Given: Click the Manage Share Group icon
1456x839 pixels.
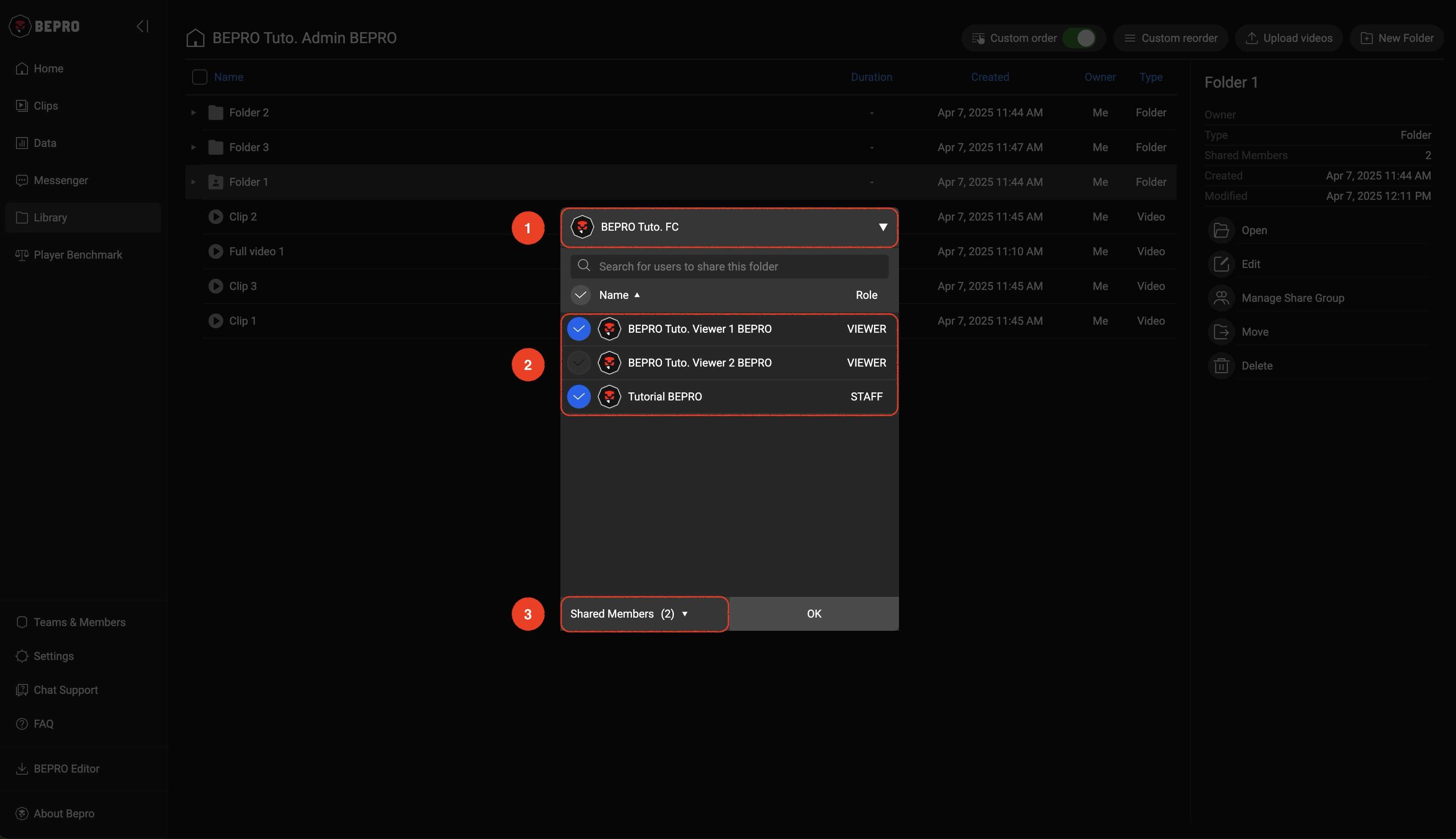Looking at the screenshot, I should (1221, 298).
